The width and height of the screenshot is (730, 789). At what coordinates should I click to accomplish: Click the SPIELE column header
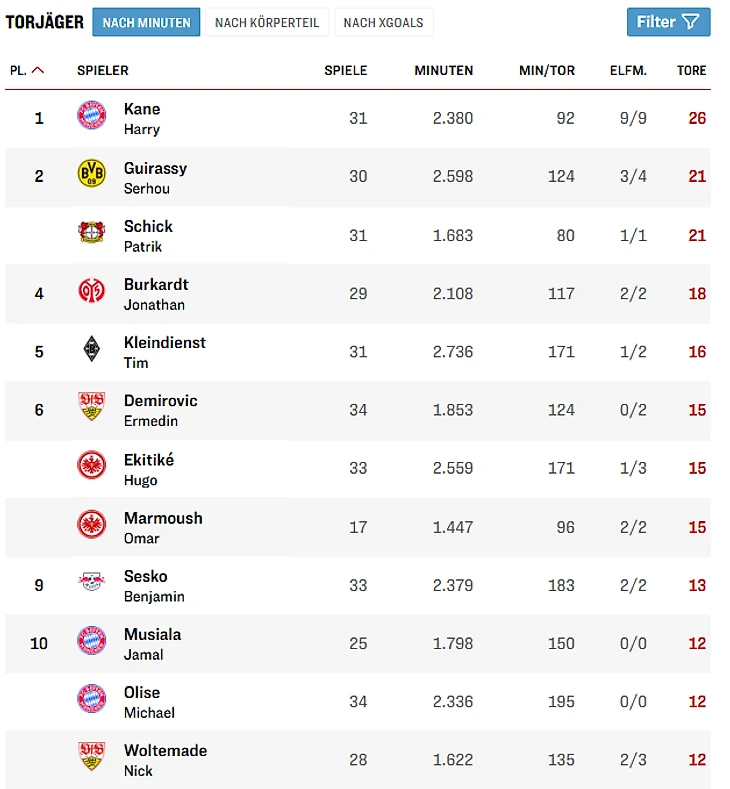click(345, 70)
